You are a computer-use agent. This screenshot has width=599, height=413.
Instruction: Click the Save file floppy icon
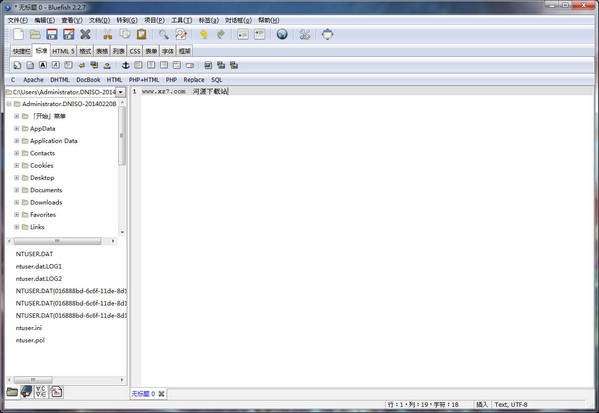[x=52, y=35]
